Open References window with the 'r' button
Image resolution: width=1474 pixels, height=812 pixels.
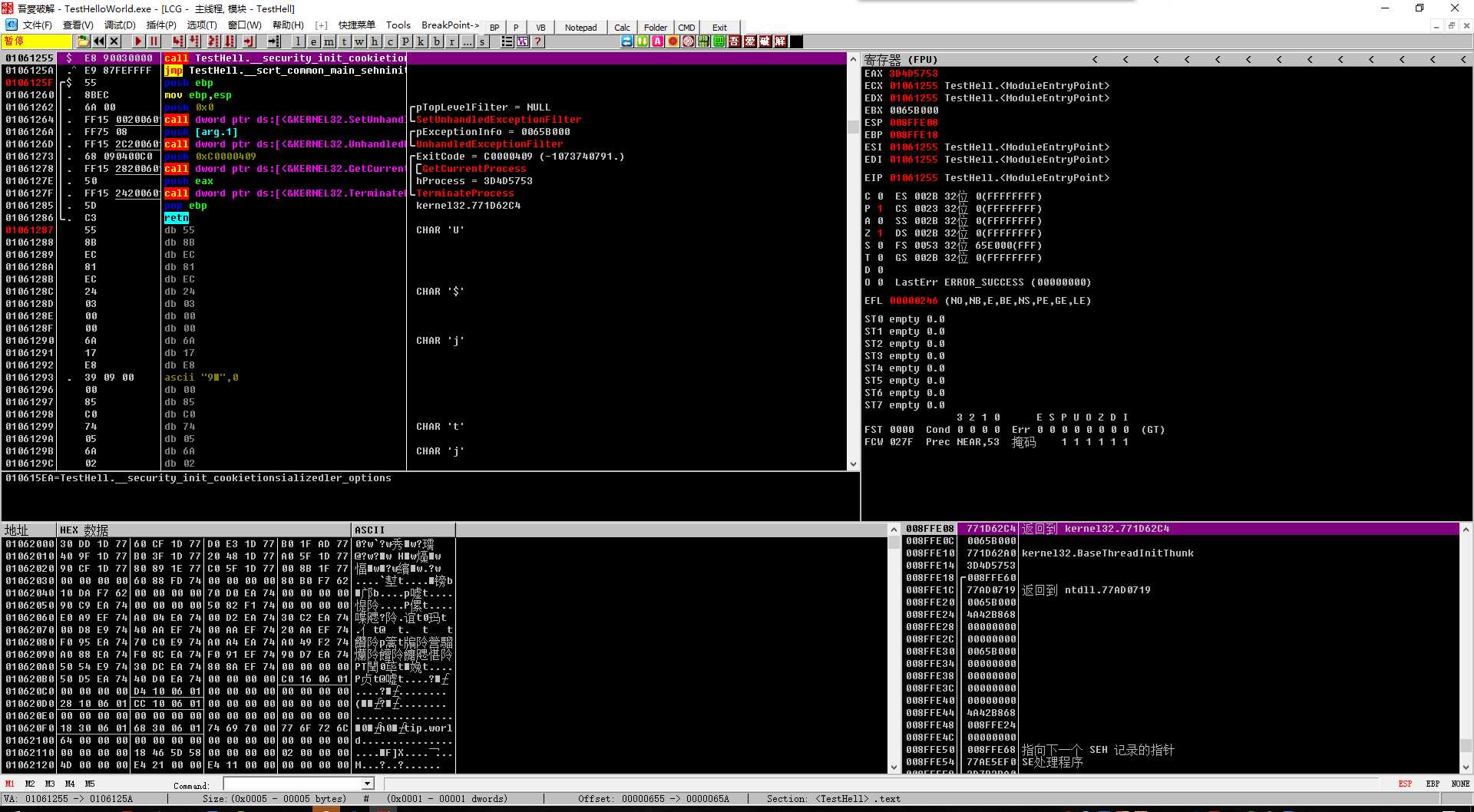pyautogui.click(x=452, y=41)
